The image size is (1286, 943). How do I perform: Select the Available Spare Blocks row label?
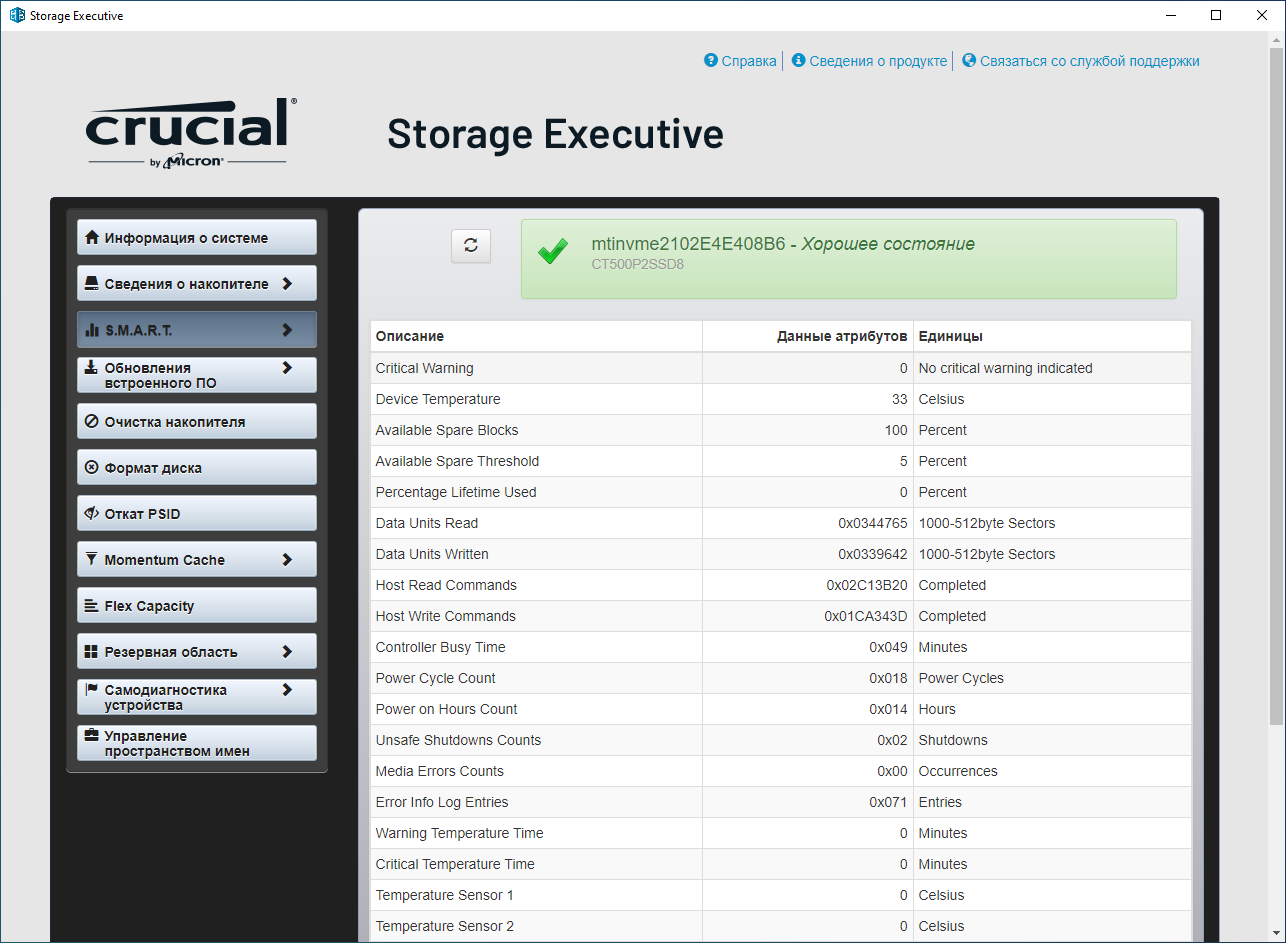point(447,430)
